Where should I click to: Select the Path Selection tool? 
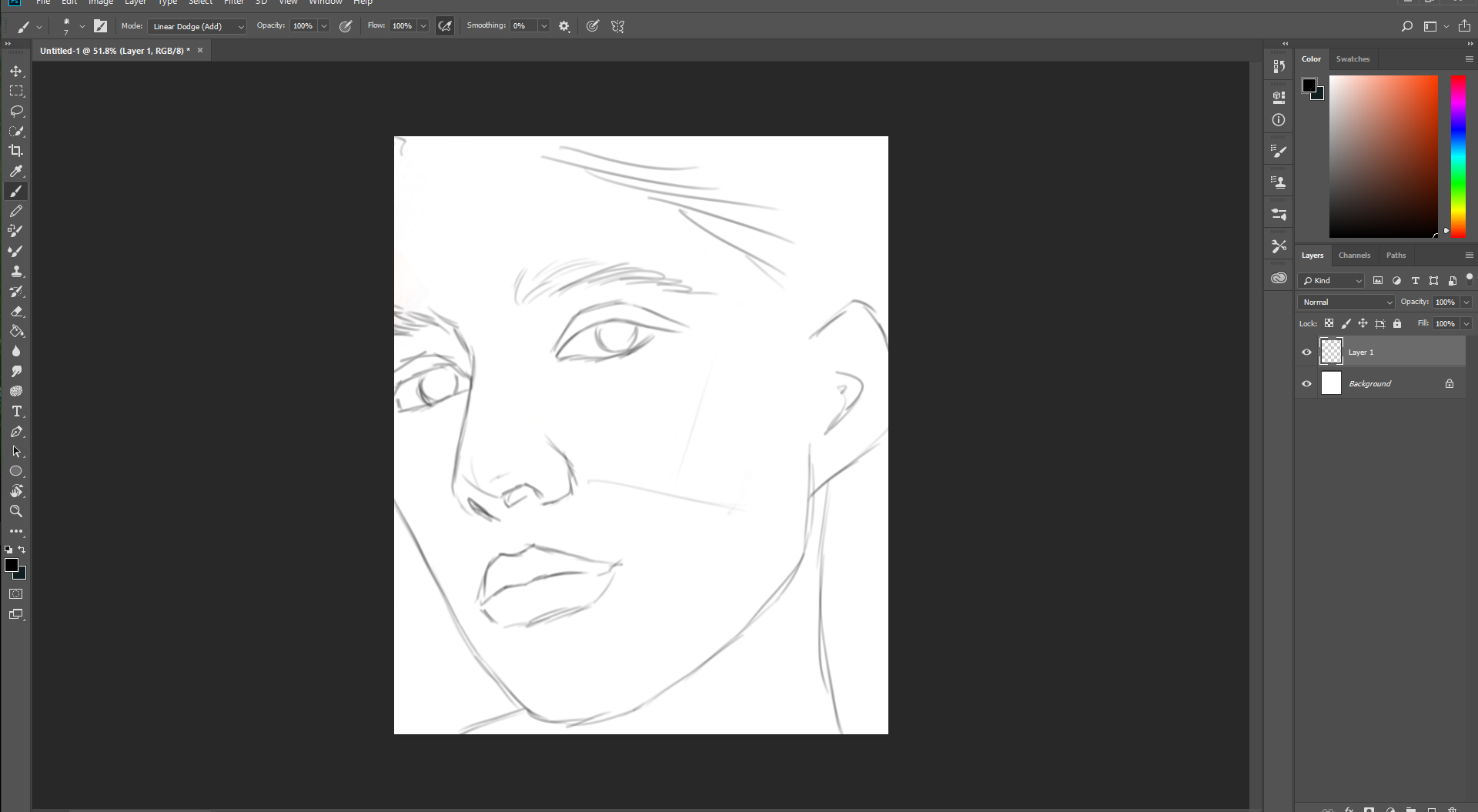coord(16,451)
